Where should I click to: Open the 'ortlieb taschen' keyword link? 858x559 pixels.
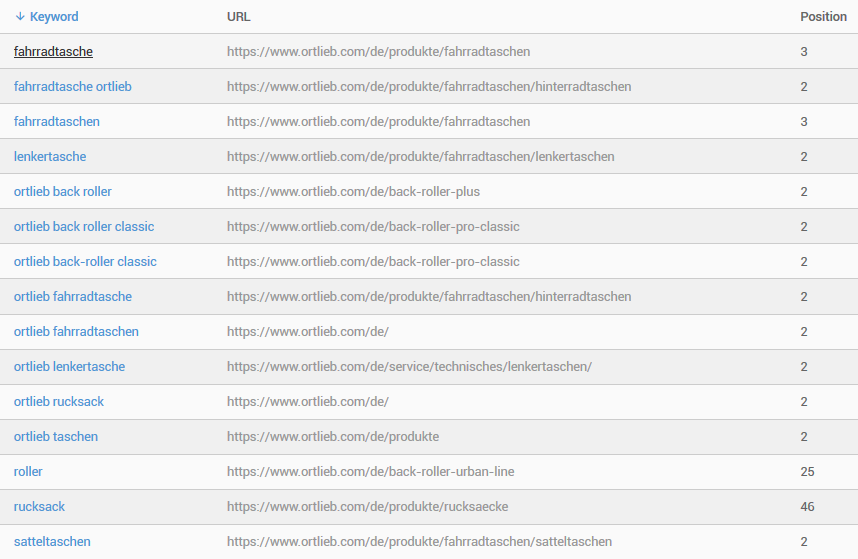tap(56, 436)
